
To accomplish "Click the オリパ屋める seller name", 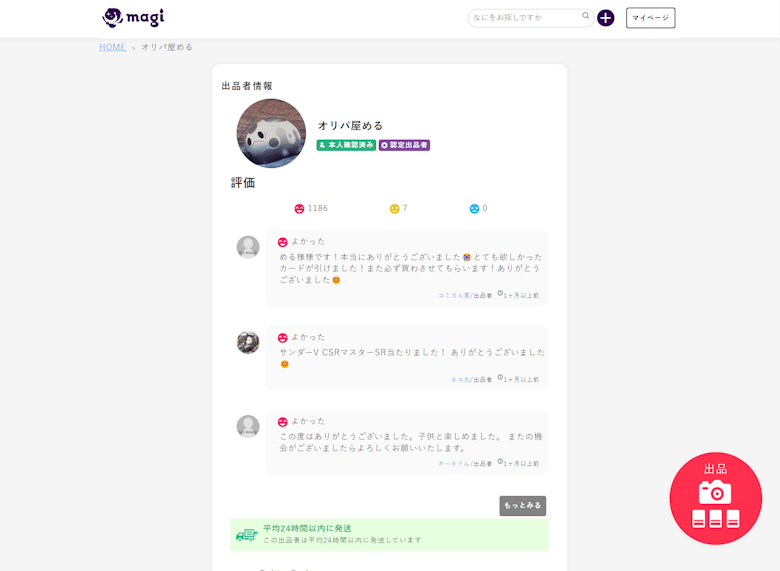I will coord(351,126).
